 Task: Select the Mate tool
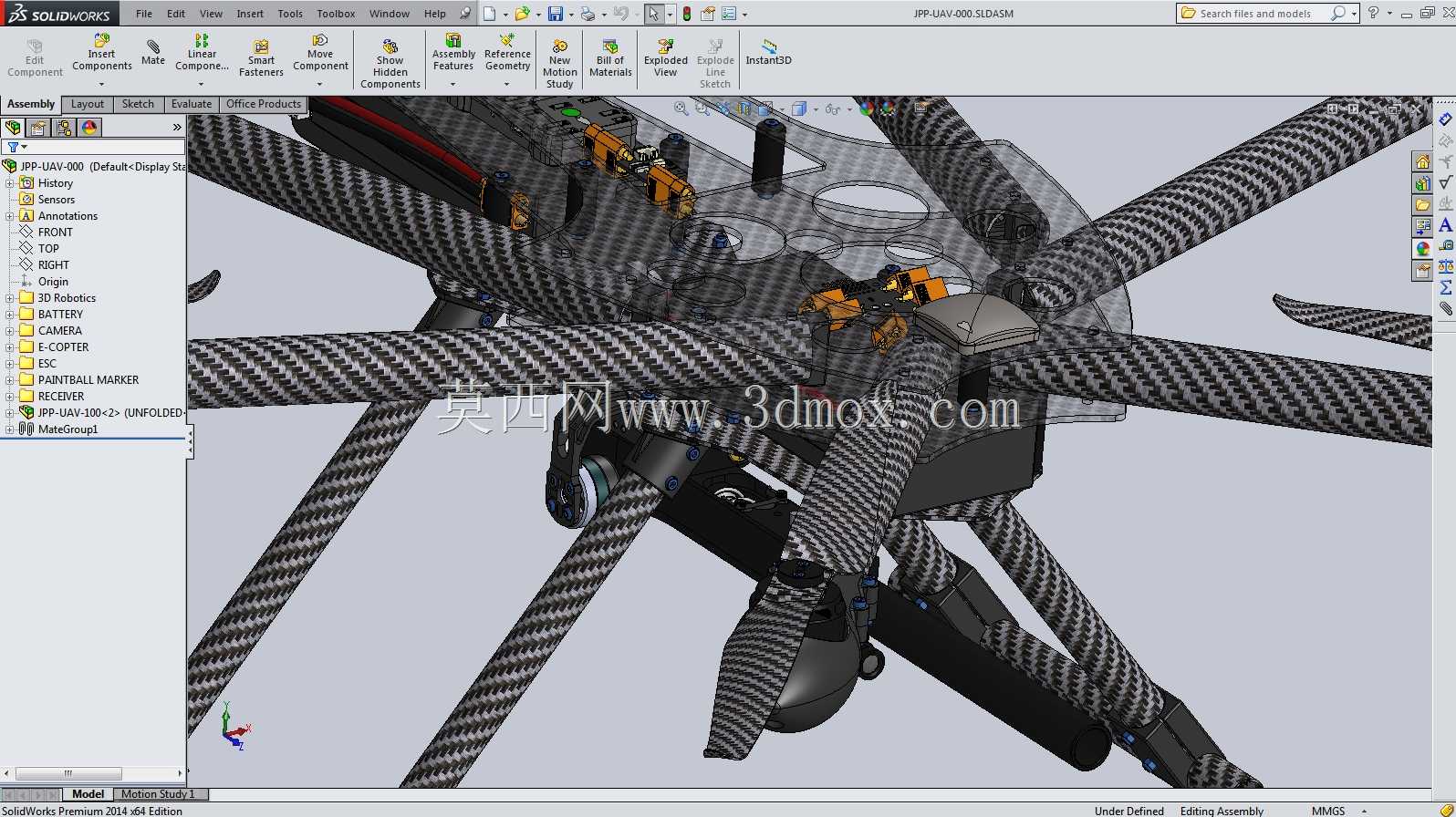(x=153, y=53)
